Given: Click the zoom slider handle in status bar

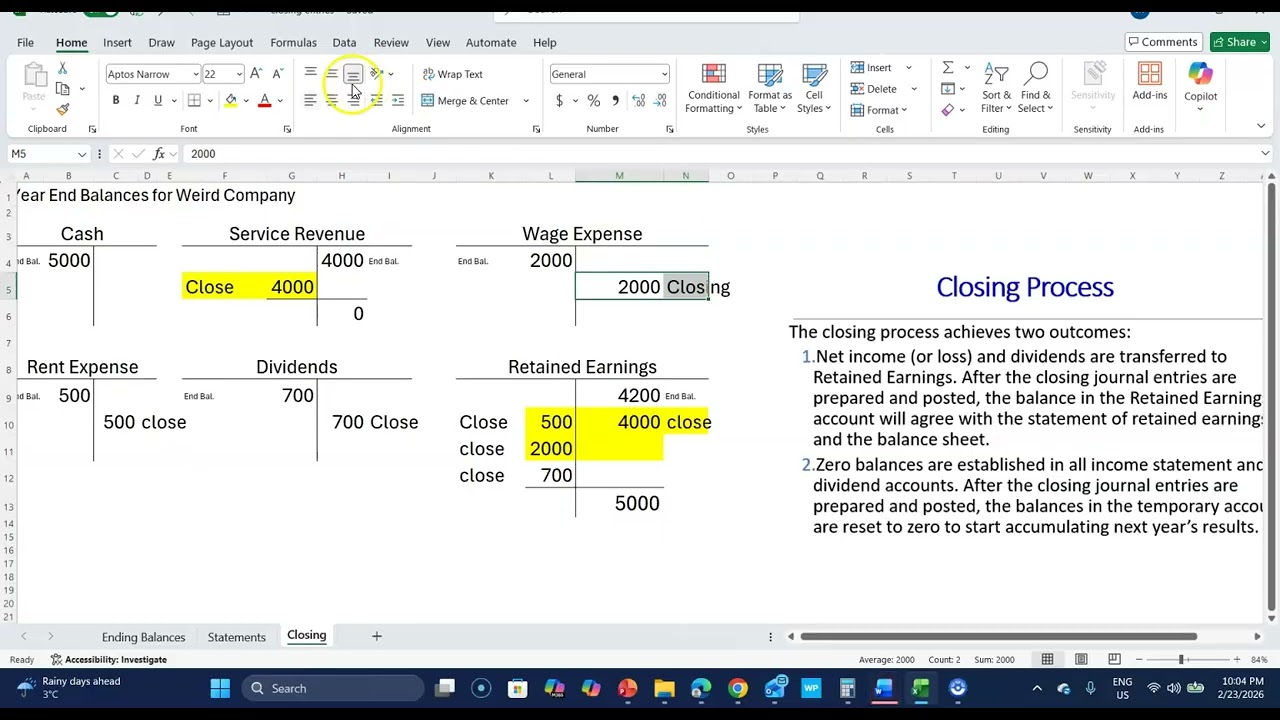Looking at the screenshot, I should click(1181, 659).
